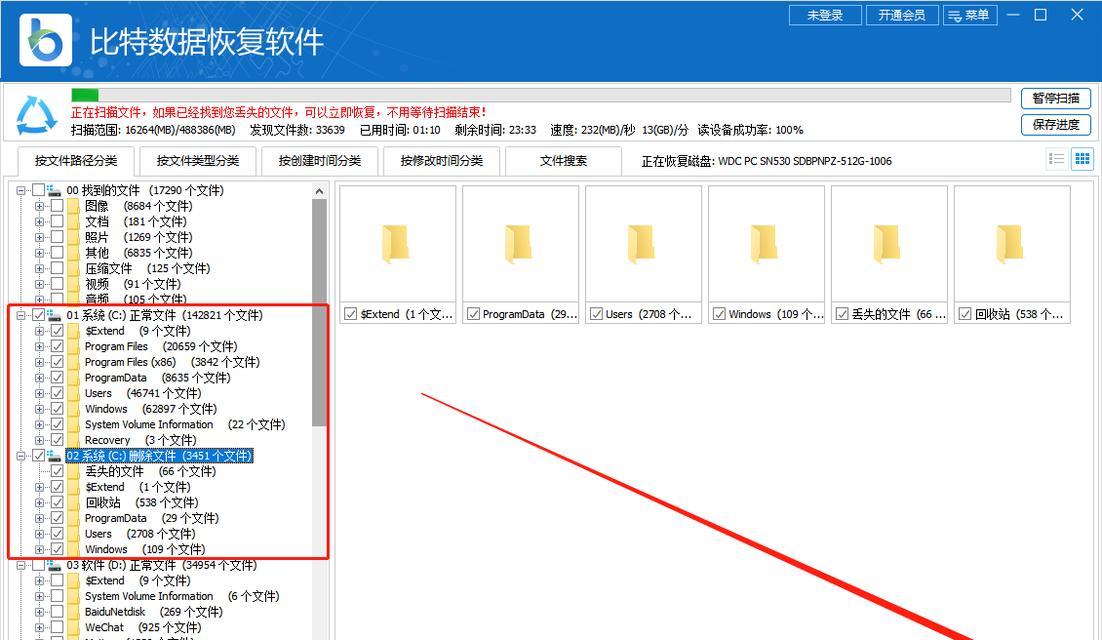Open the 文件搜索 tab
The width and height of the screenshot is (1102, 640).
(564, 161)
